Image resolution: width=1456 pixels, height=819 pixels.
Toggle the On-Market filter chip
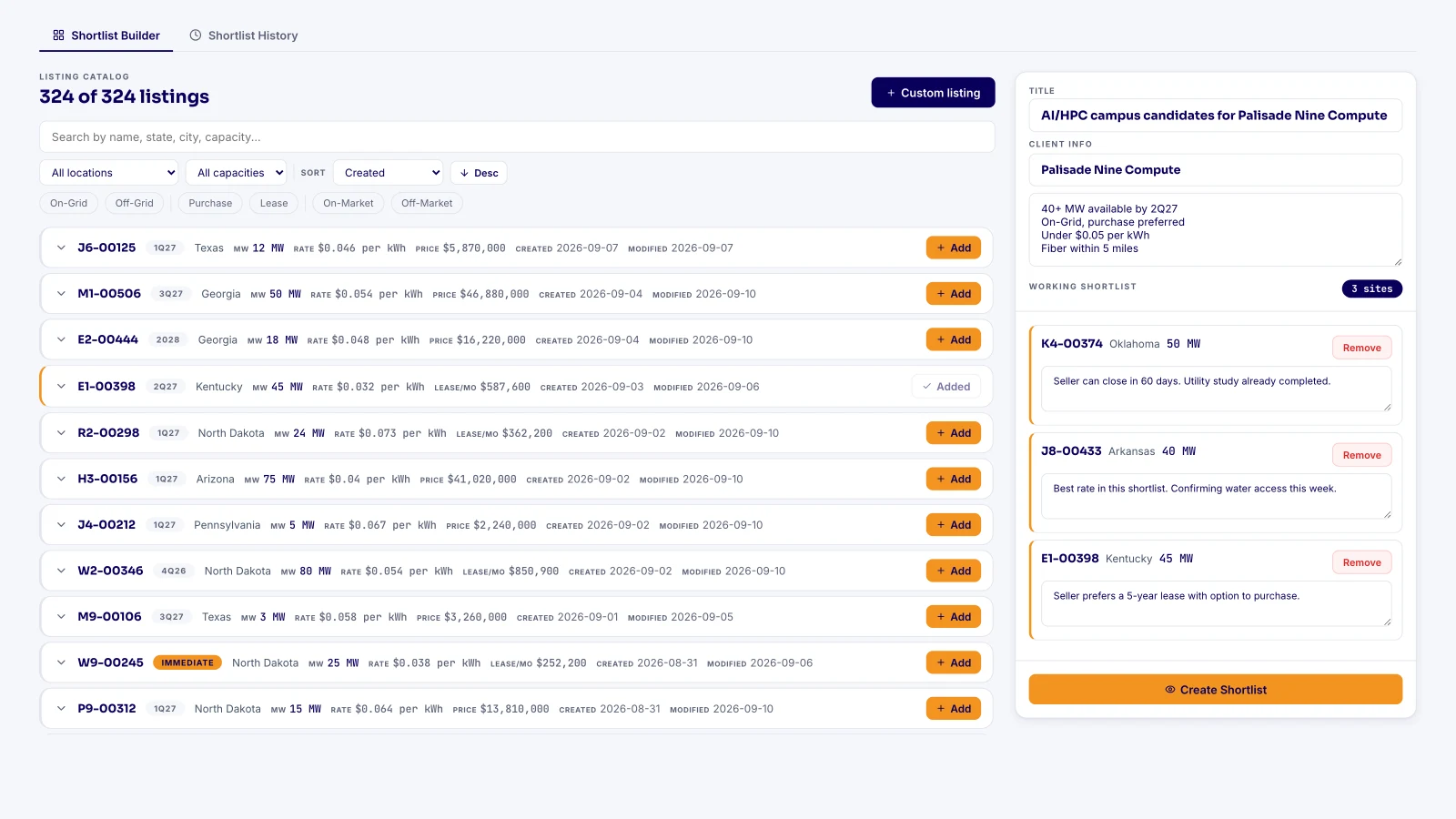click(349, 203)
